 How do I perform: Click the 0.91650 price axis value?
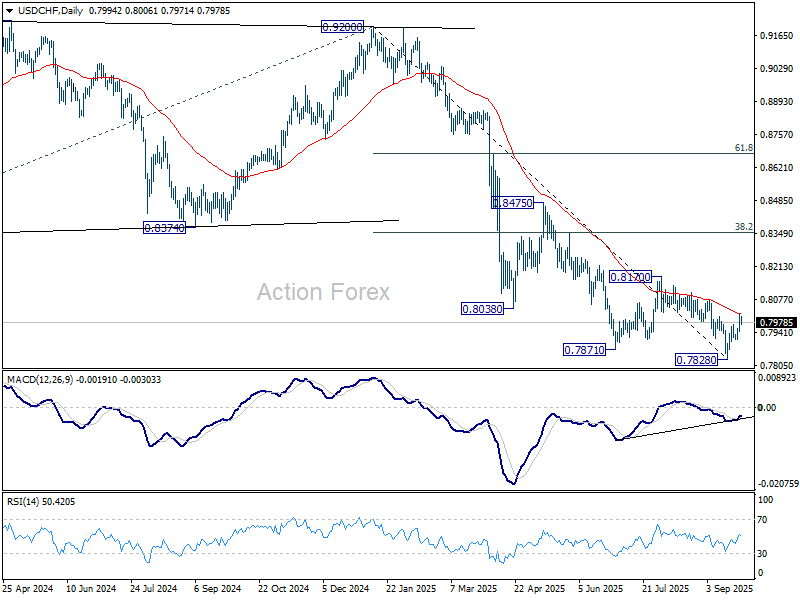click(x=777, y=36)
